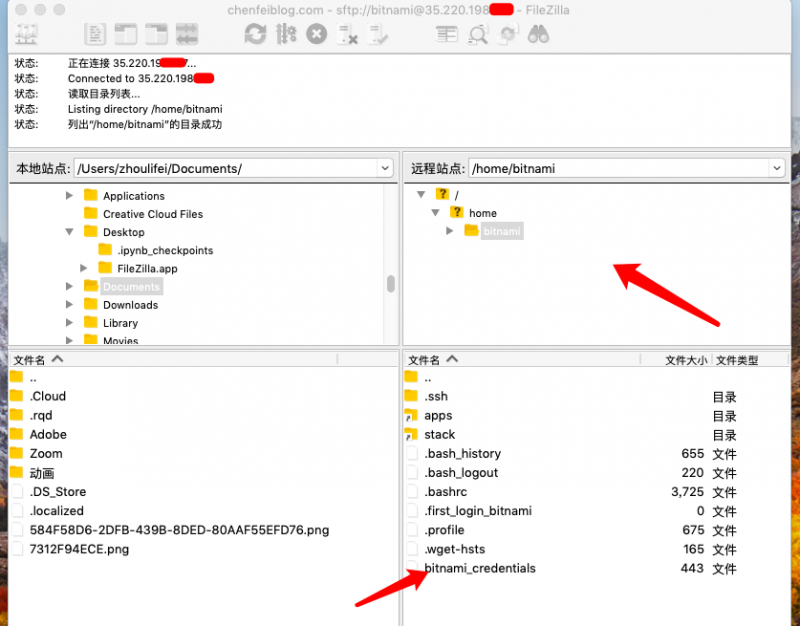Sort remote files by the 文件类型 column
The image size is (800, 626).
click(x=751, y=360)
